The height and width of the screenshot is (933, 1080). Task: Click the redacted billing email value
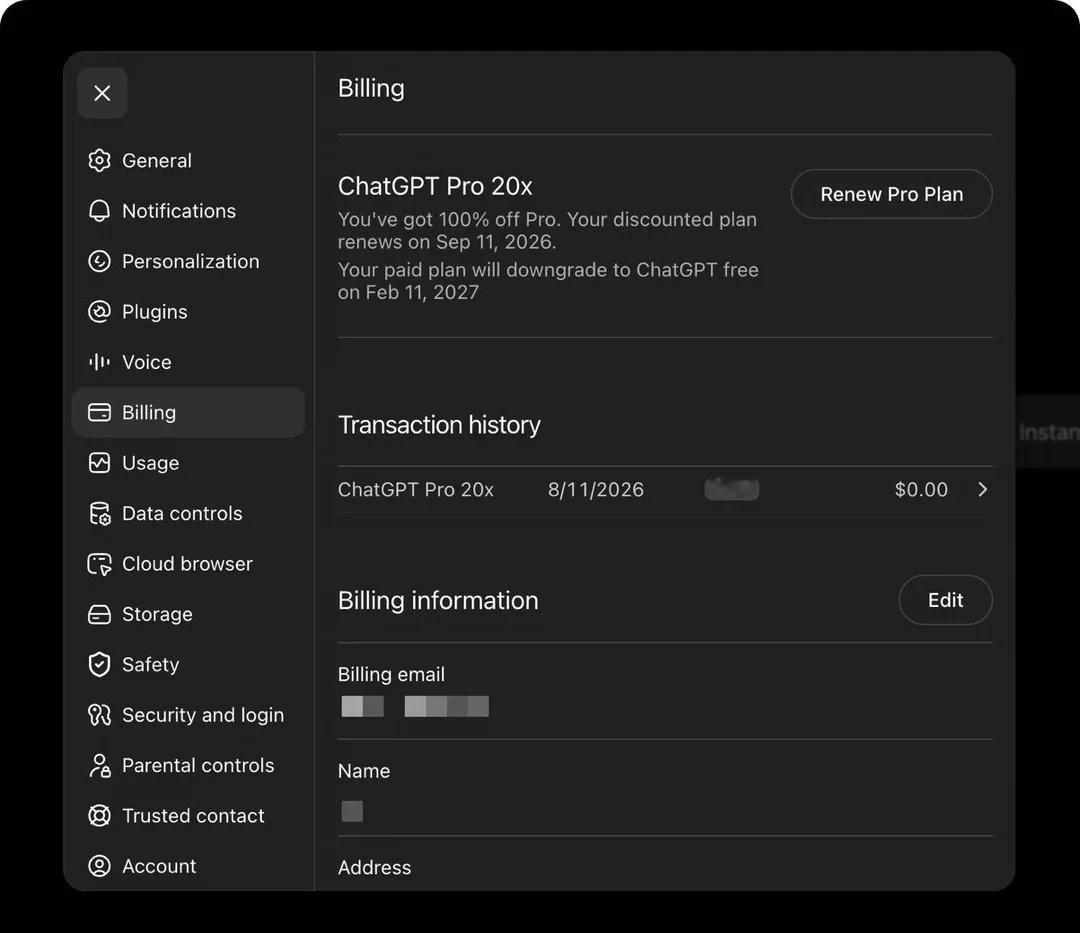[x=415, y=706]
